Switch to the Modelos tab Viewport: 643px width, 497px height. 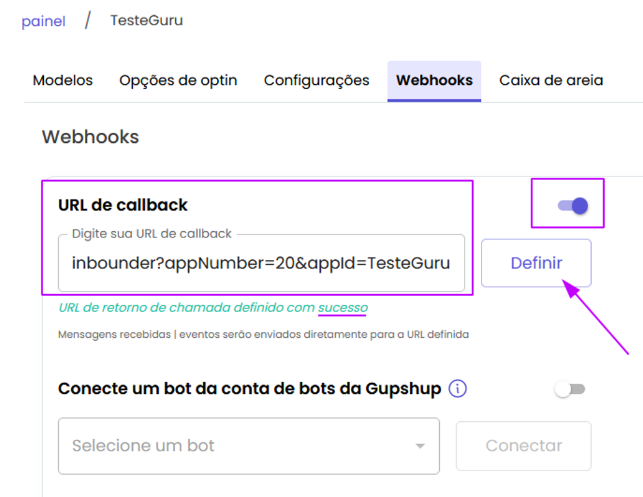click(x=63, y=80)
